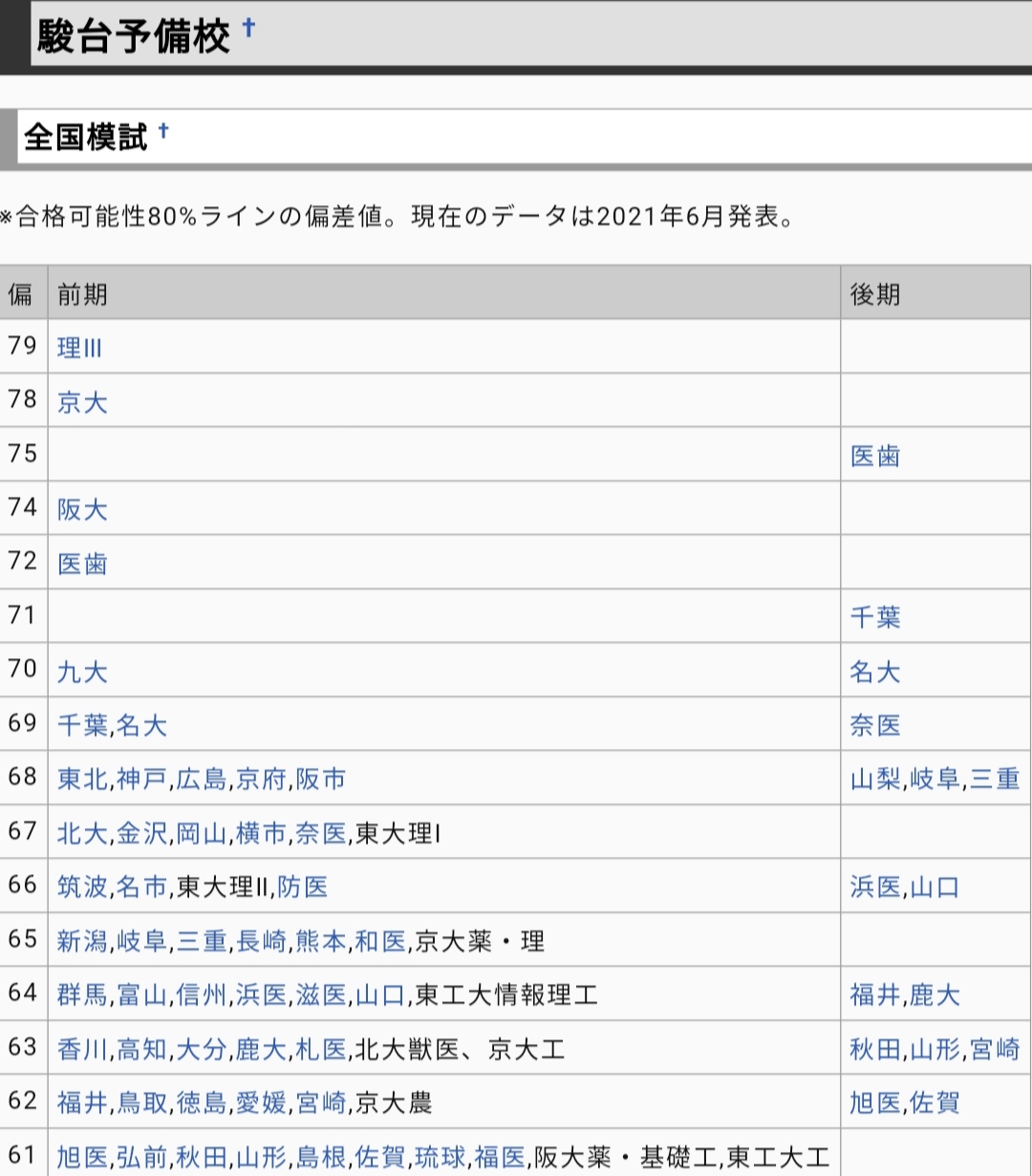
Task: Open the 愛媛 link in row 62
Action: coord(261,1102)
